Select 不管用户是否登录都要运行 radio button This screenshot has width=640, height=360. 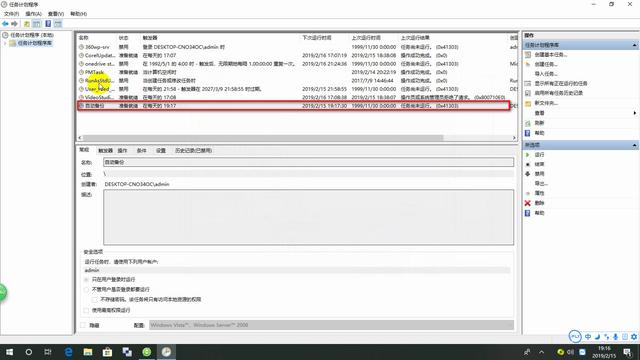pos(86,289)
